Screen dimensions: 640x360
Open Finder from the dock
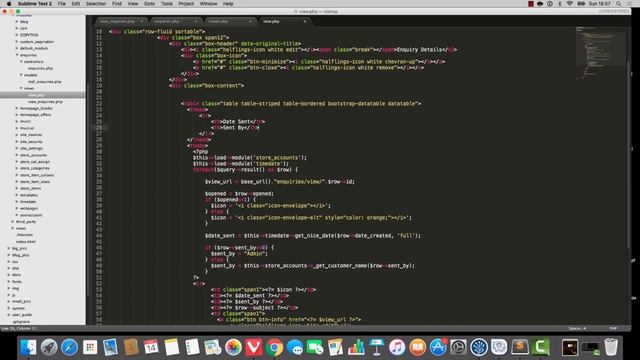click(28, 347)
